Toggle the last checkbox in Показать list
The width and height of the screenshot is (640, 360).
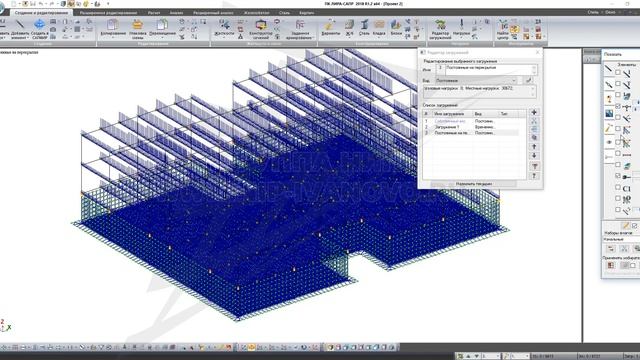pyautogui.click(x=618, y=210)
